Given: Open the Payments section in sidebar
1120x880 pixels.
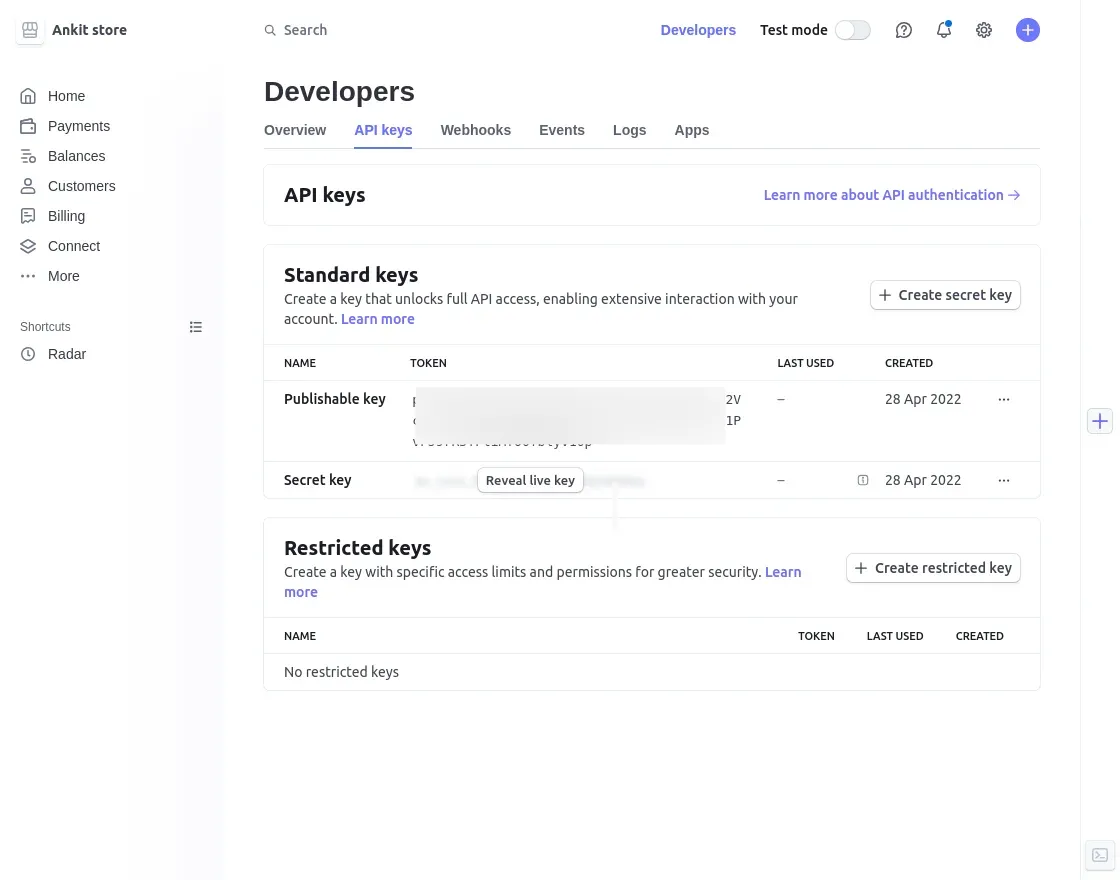Looking at the screenshot, I should click(78, 126).
